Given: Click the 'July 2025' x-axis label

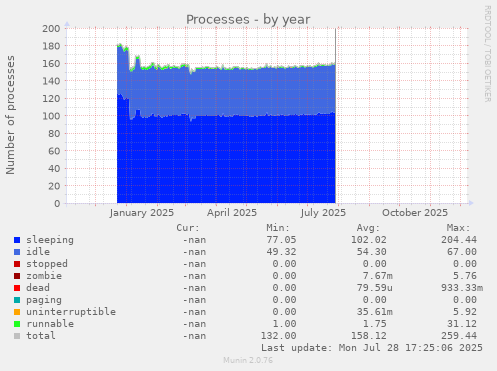Looking at the screenshot, I should pyautogui.click(x=323, y=213).
